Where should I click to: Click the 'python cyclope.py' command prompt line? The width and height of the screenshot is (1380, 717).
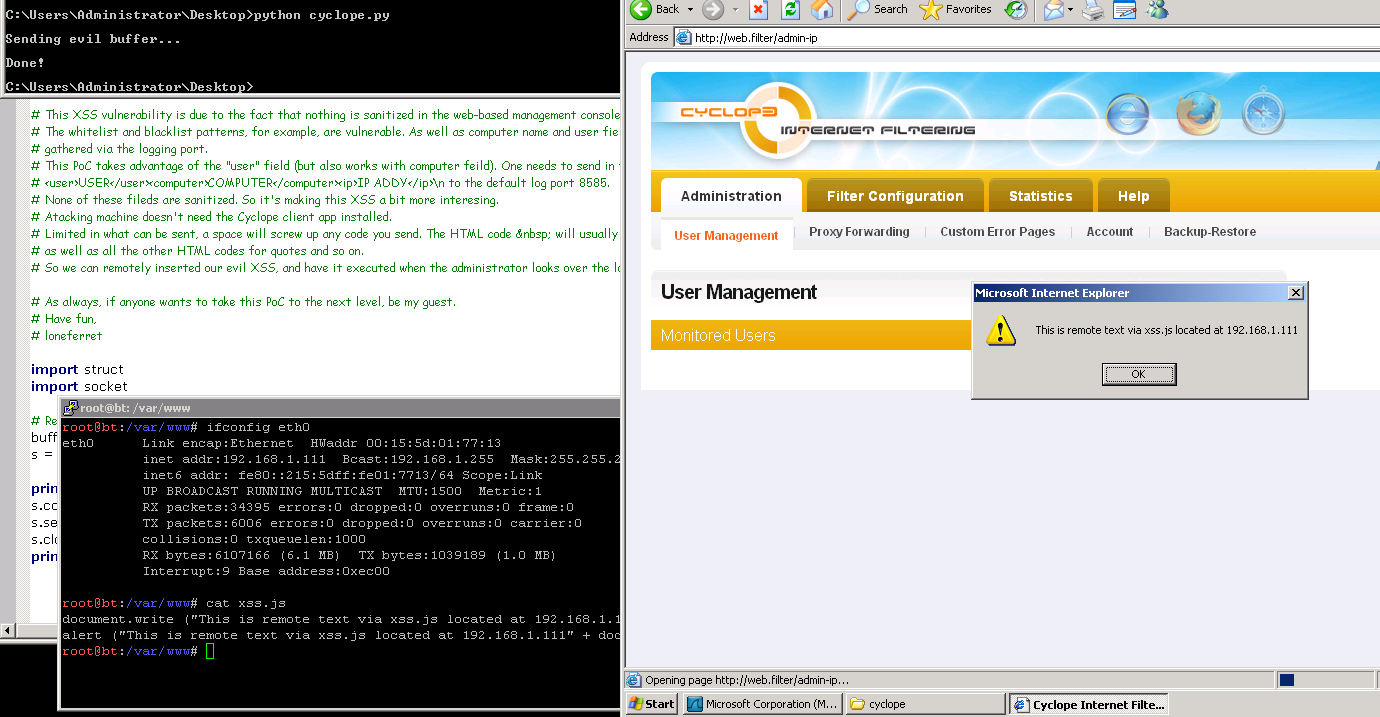click(x=197, y=15)
